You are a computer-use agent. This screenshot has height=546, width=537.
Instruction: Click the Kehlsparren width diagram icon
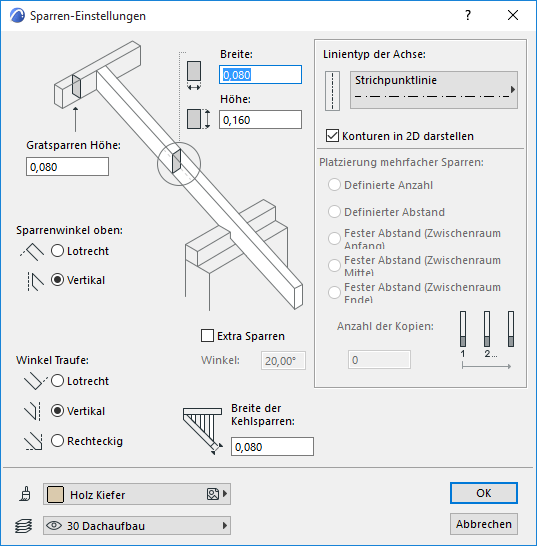pyautogui.click(x=203, y=431)
